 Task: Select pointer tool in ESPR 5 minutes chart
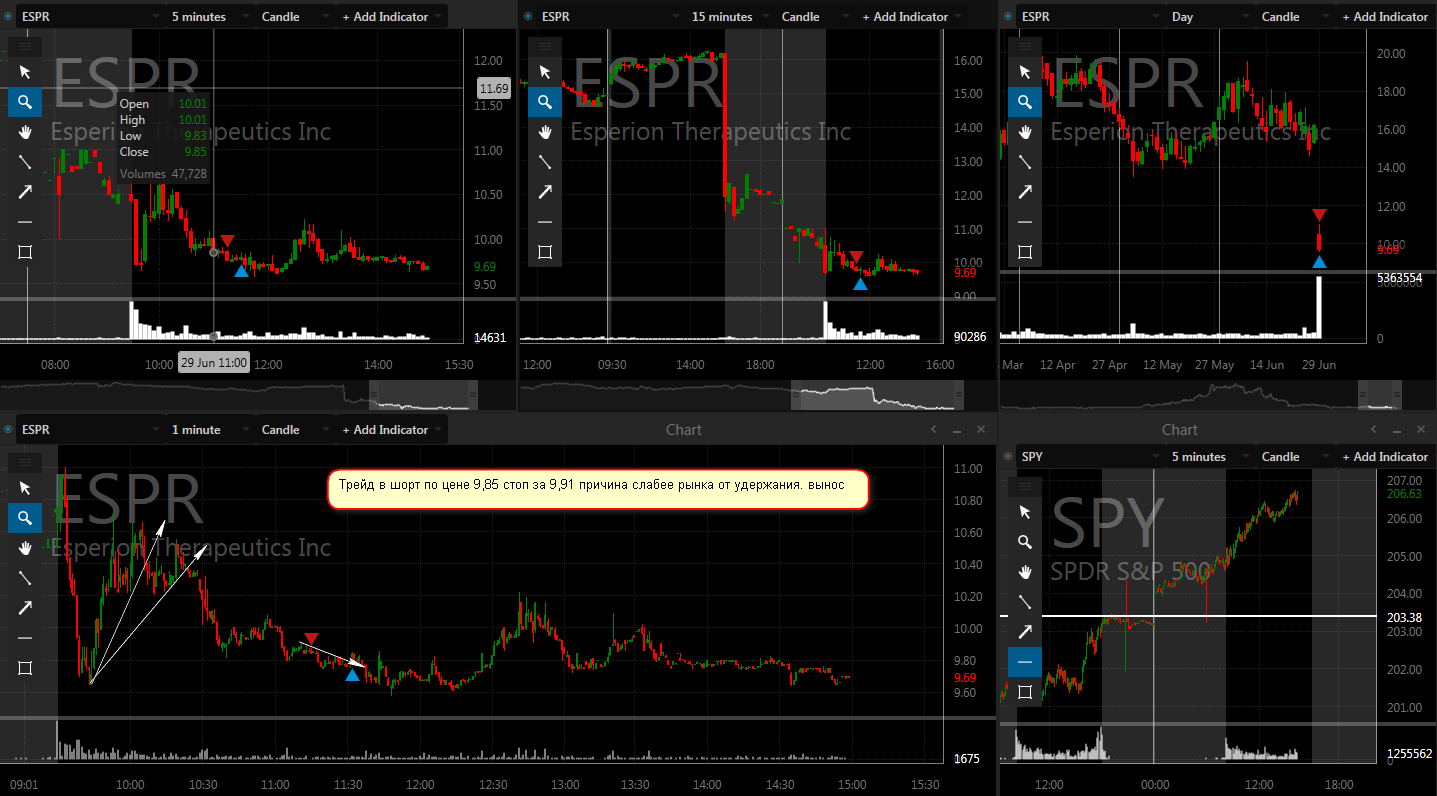click(x=25, y=72)
